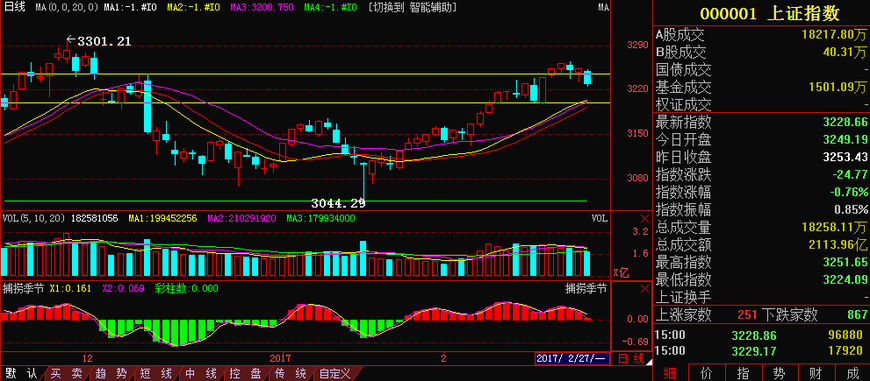Open the 日线 period selector

coord(15,7)
